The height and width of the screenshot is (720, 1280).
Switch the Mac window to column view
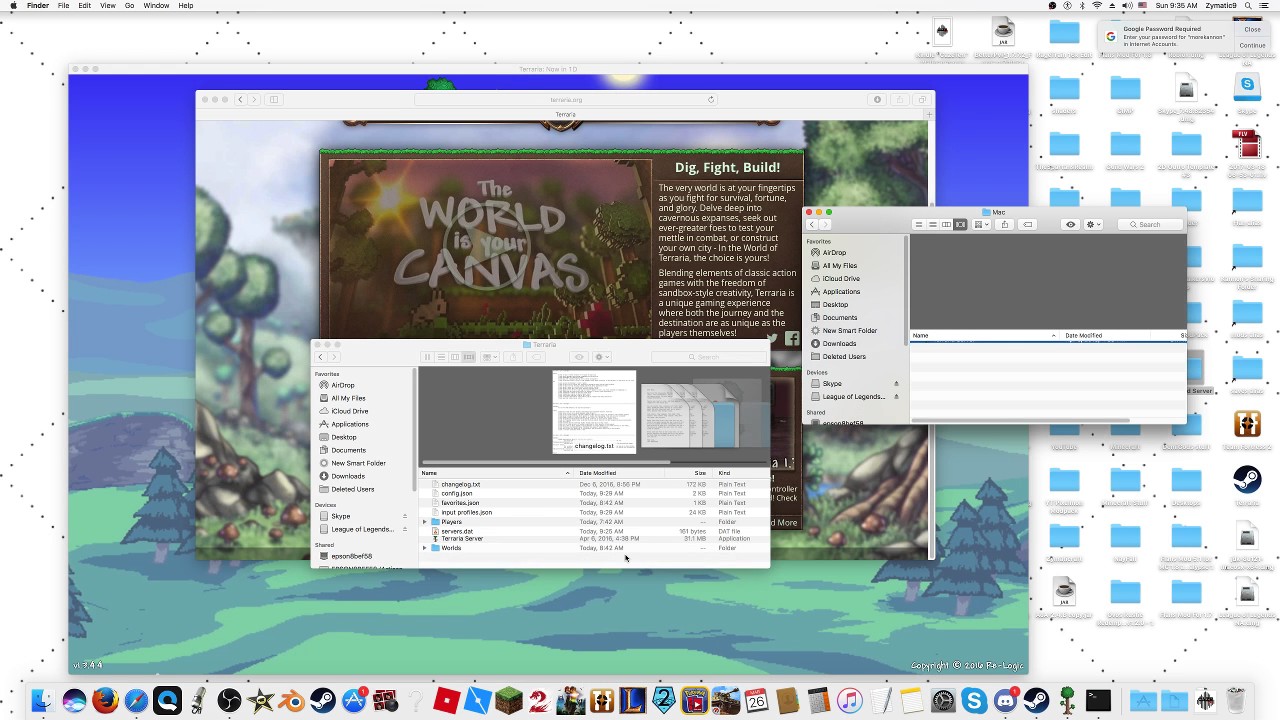point(946,225)
